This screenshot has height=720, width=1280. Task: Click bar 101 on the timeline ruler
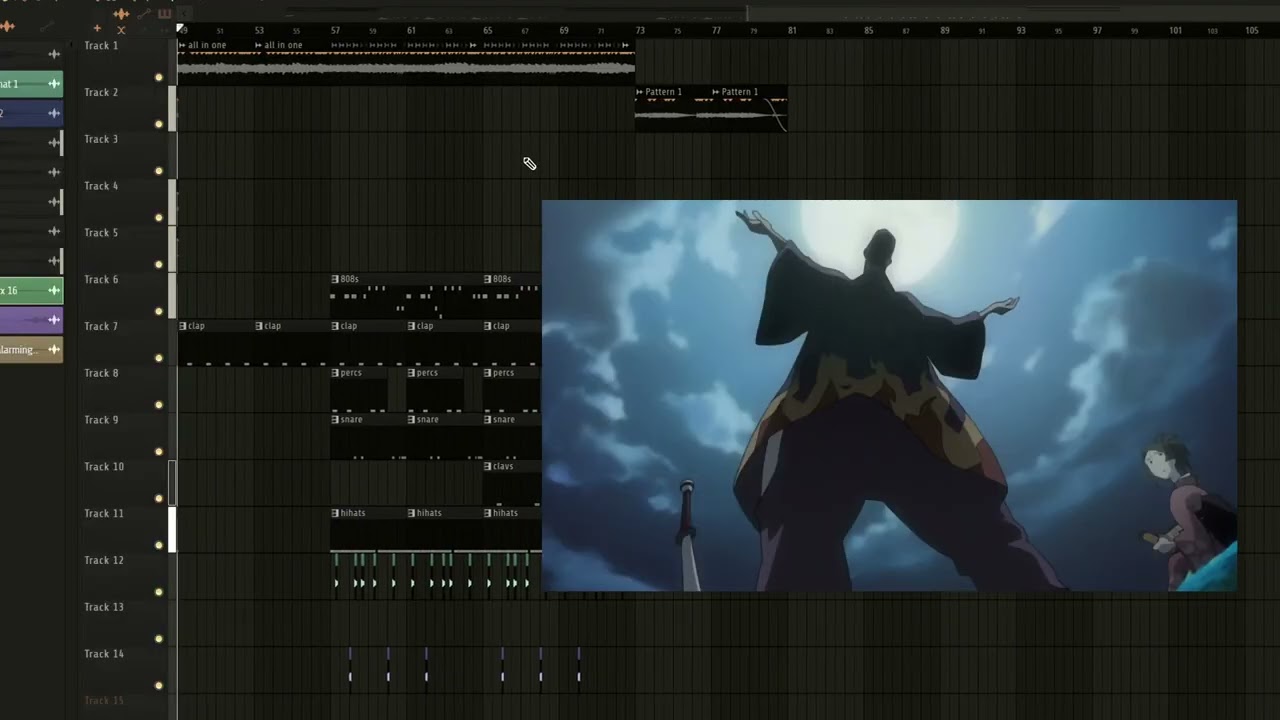coord(1175,31)
